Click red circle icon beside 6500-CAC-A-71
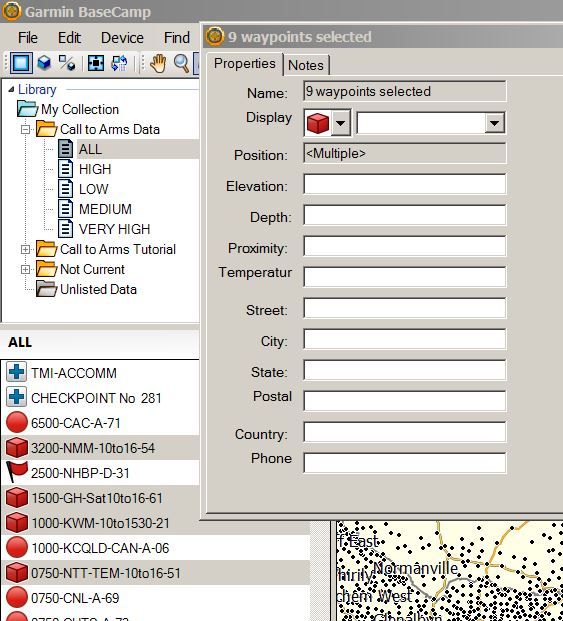This screenshot has height=621, width=563. [x=17, y=422]
